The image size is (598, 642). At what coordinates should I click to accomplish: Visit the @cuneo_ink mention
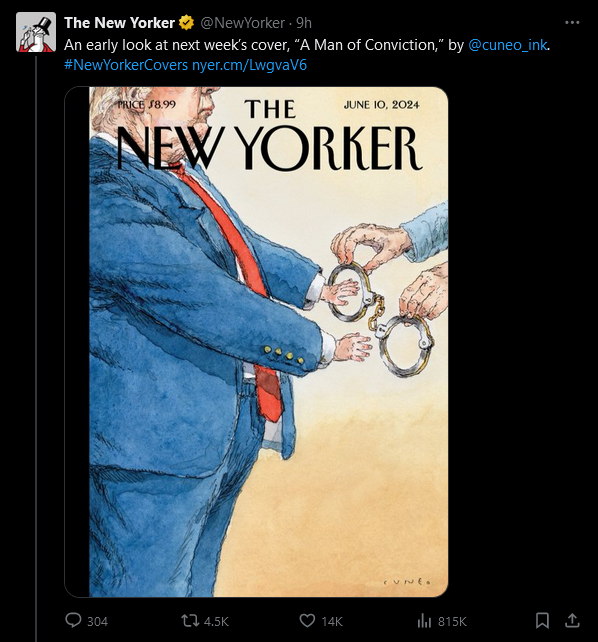click(x=507, y=45)
